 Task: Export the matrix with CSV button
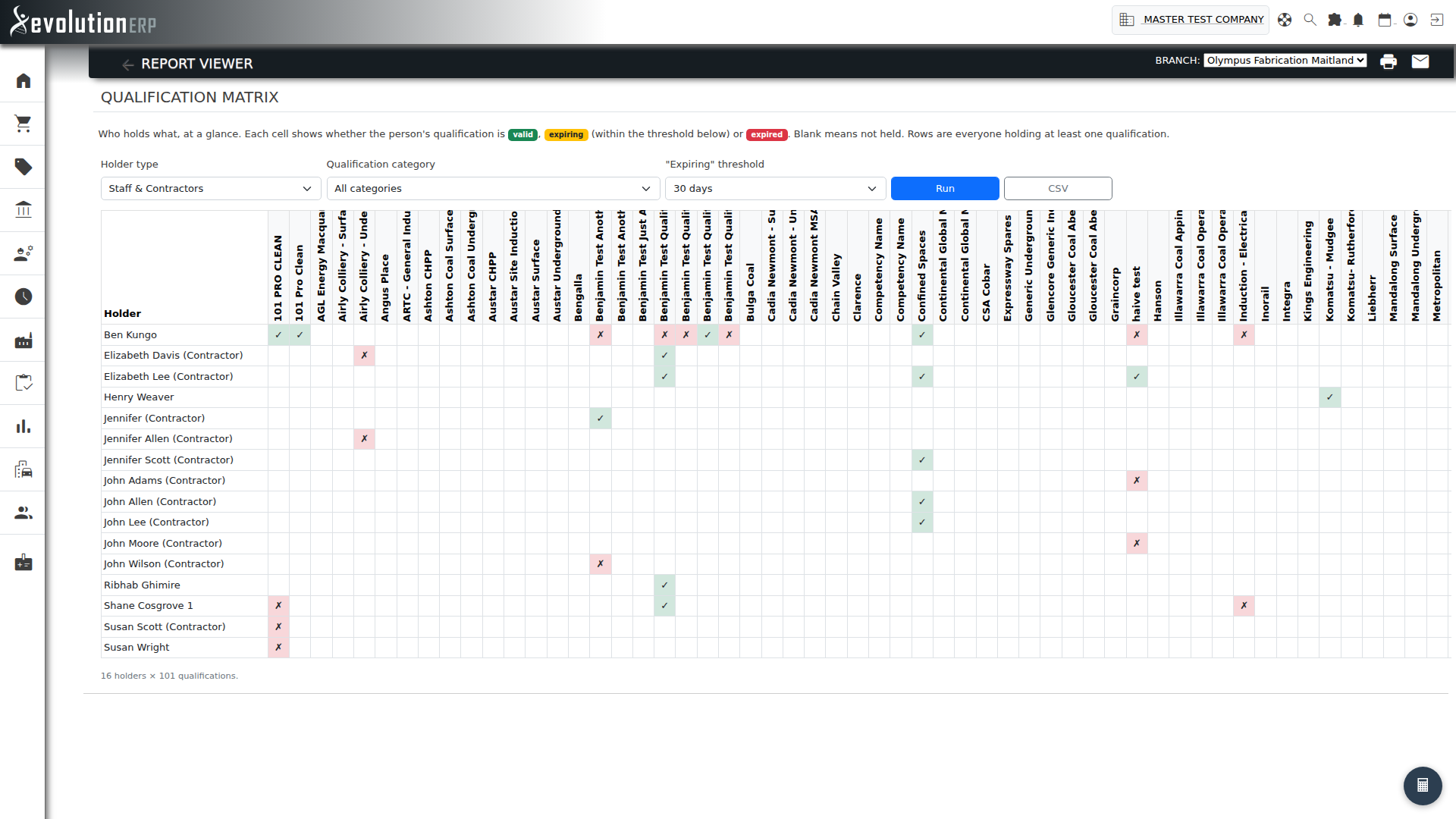(x=1058, y=189)
